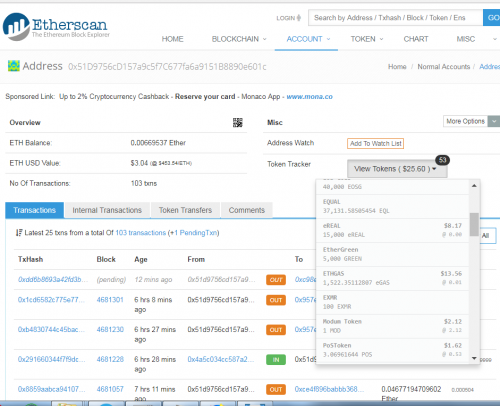Click the ETH USD Value $3.04

pos(139,163)
